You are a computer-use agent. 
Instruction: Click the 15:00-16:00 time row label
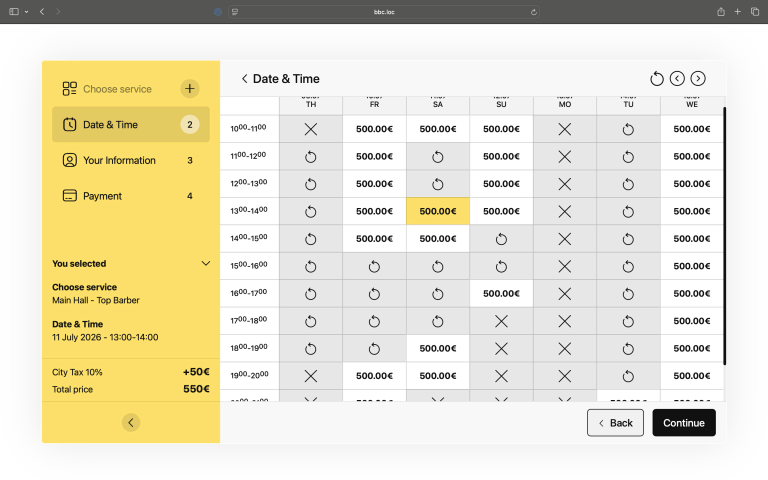click(x=249, y=265)
